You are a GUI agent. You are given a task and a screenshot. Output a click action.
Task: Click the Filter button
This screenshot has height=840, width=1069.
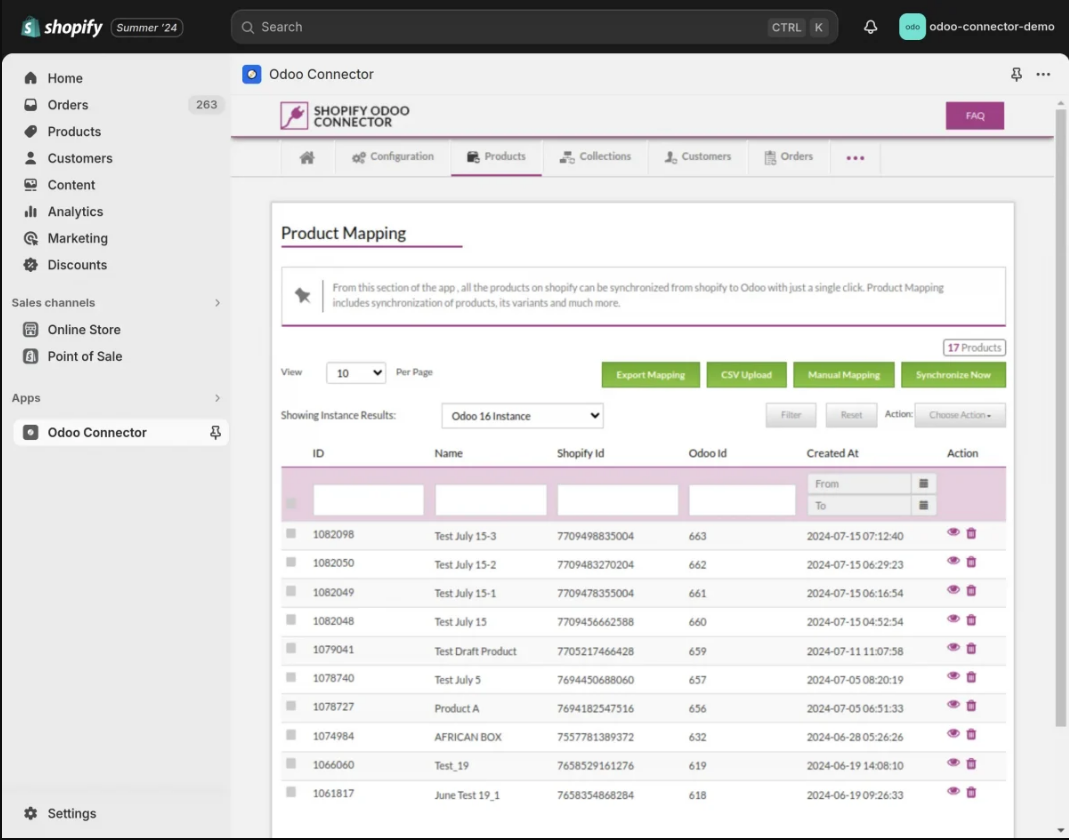[x=791, y=415]
